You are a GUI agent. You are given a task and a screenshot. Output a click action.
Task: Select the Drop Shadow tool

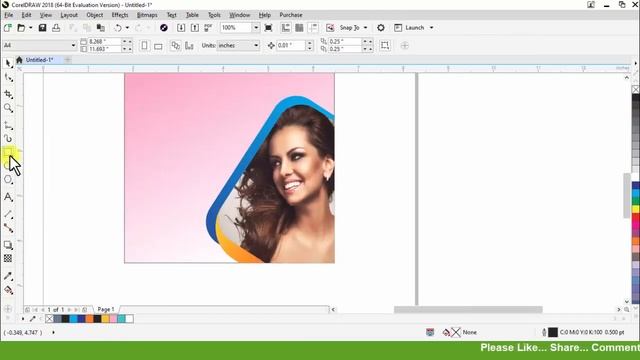coord(9,245)
